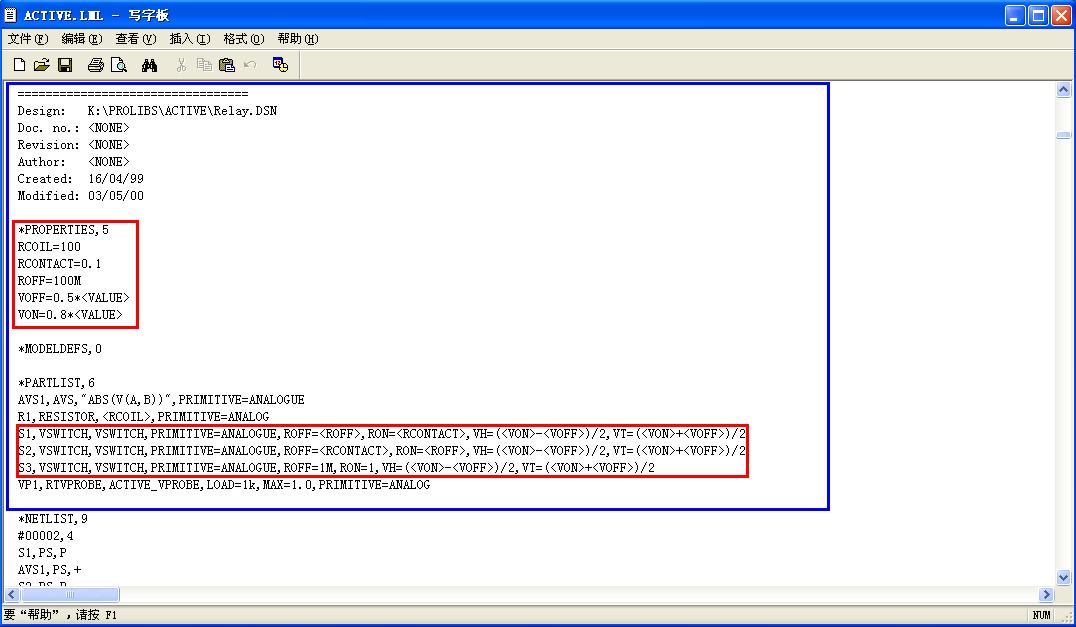Open a file with the Open folder icon

pyautogui.click(x=41, y=65)
